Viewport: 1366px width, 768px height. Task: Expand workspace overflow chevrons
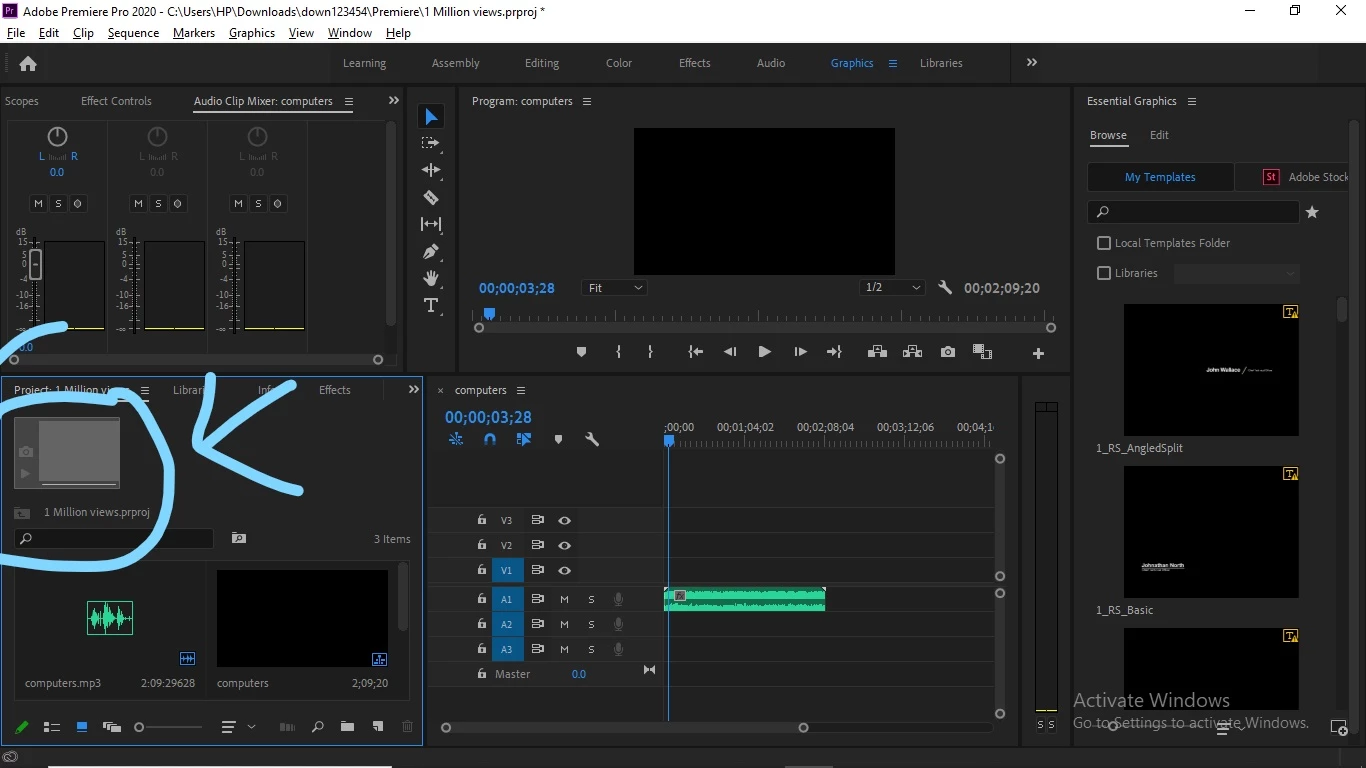1032,62
